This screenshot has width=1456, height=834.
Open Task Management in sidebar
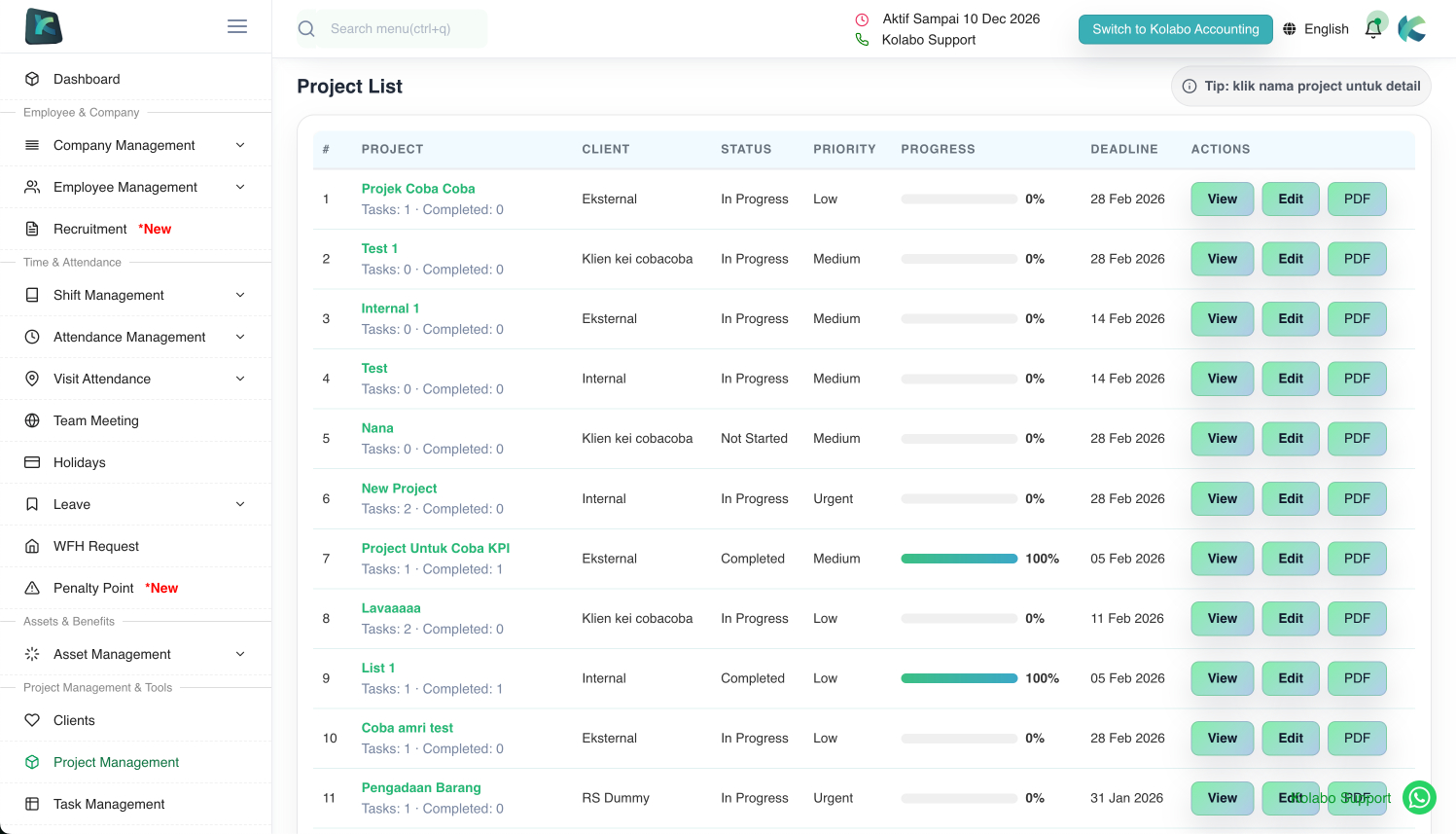point(109,804)
